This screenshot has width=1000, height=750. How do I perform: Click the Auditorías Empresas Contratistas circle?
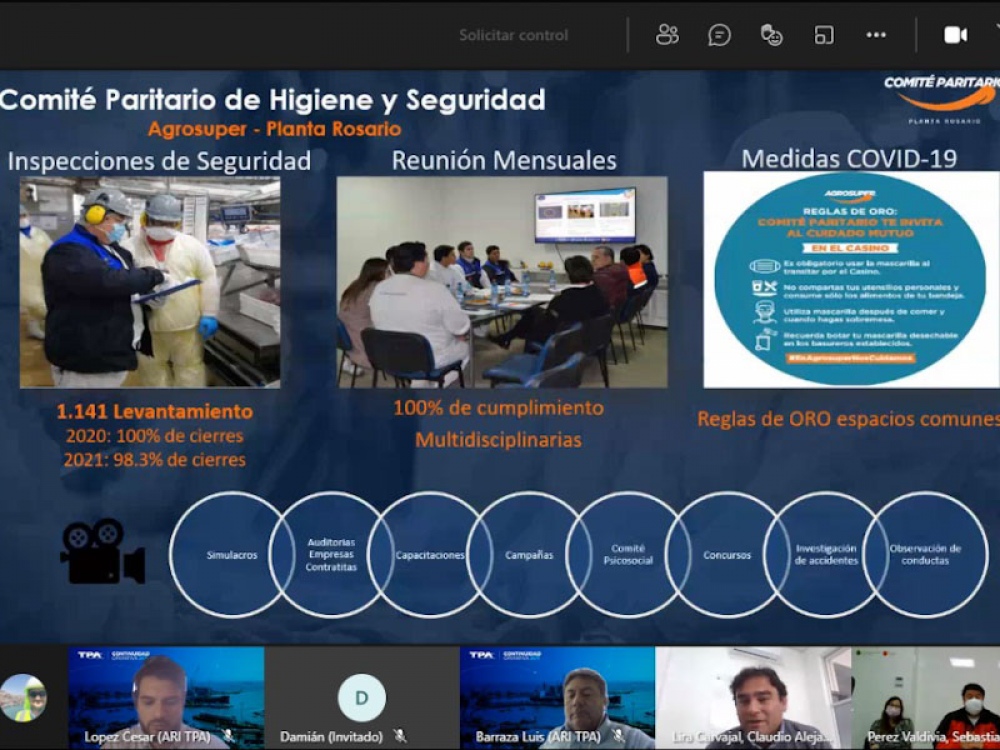pos(331,555)
